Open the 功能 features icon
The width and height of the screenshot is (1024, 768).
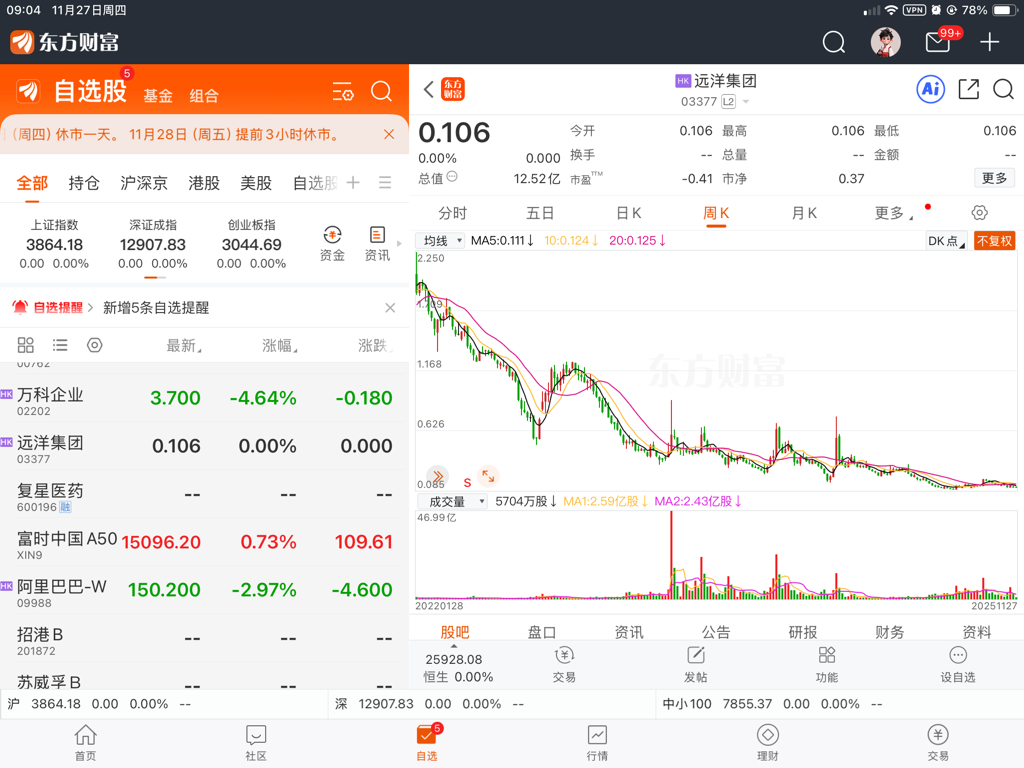click(x=827, y=664)
